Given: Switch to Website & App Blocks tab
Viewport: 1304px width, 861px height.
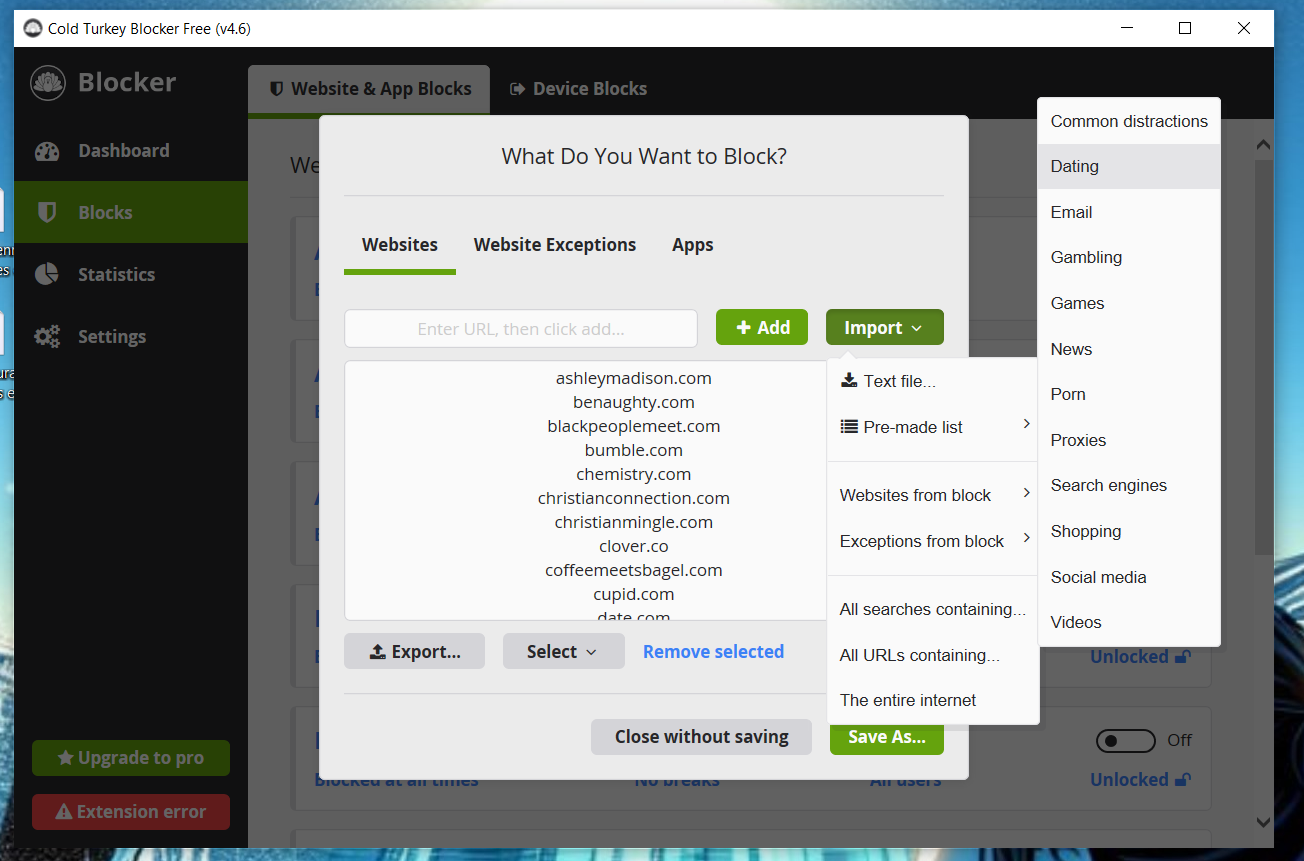Looking at the screenshot, I should tap(369, 89).
